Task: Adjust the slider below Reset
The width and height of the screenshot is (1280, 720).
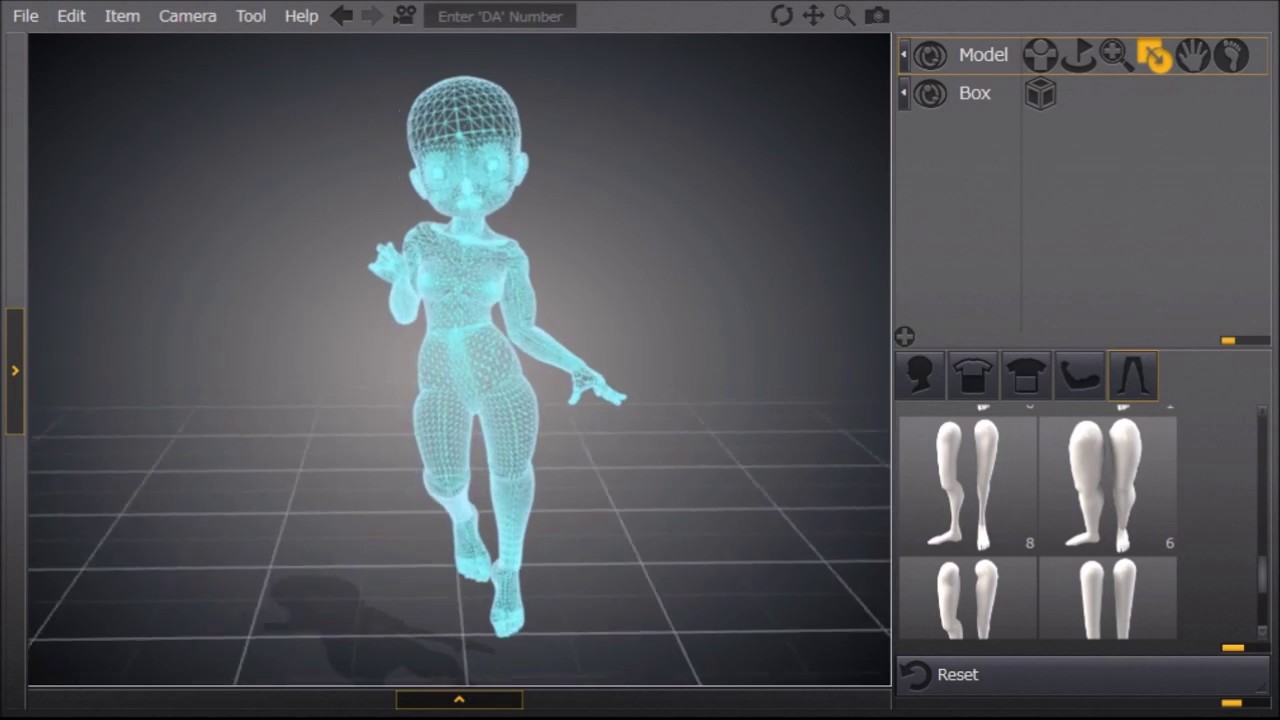Action: pos(1232,703)
